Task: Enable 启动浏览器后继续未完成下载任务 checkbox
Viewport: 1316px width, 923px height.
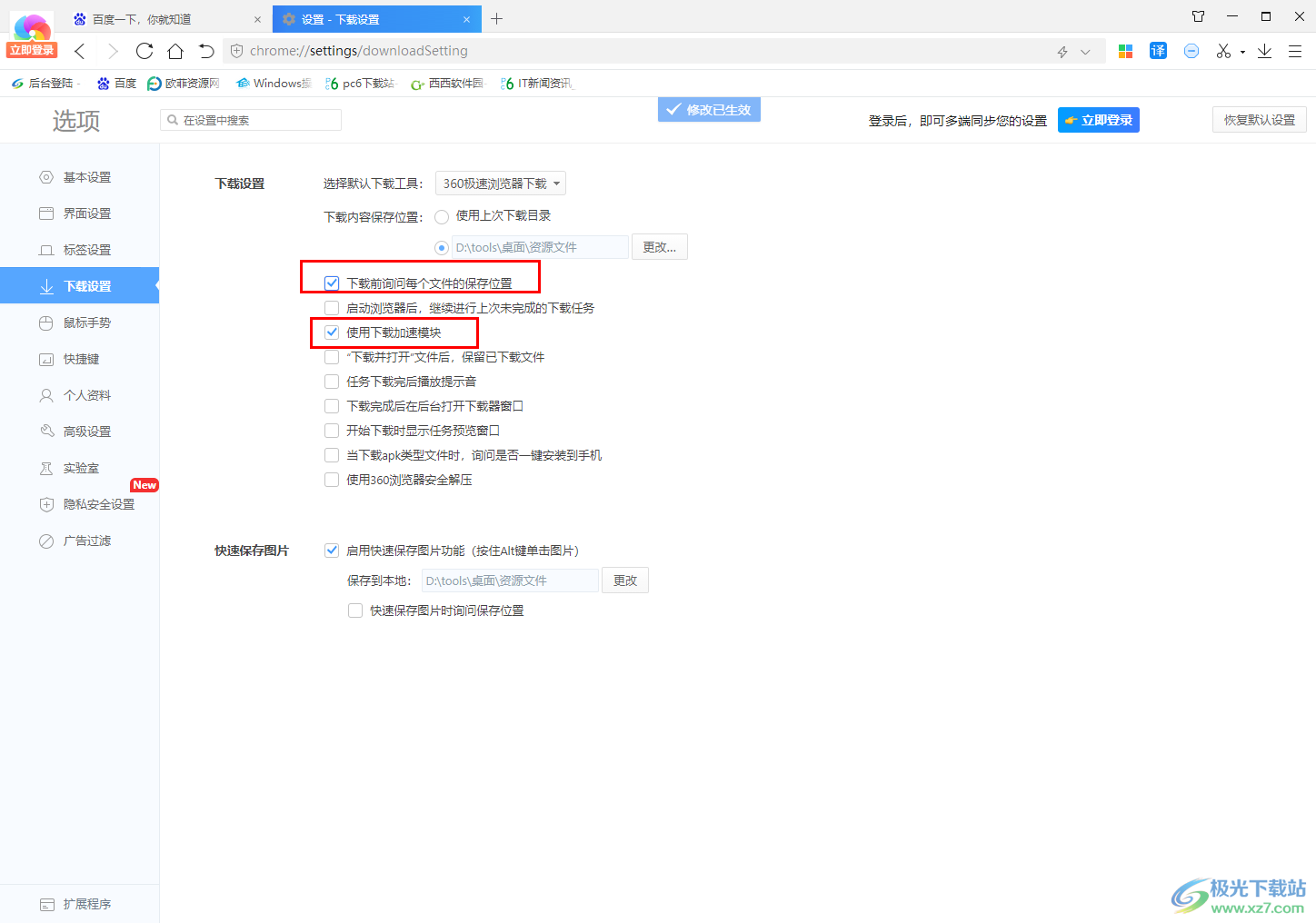Action: click(332, 308)
